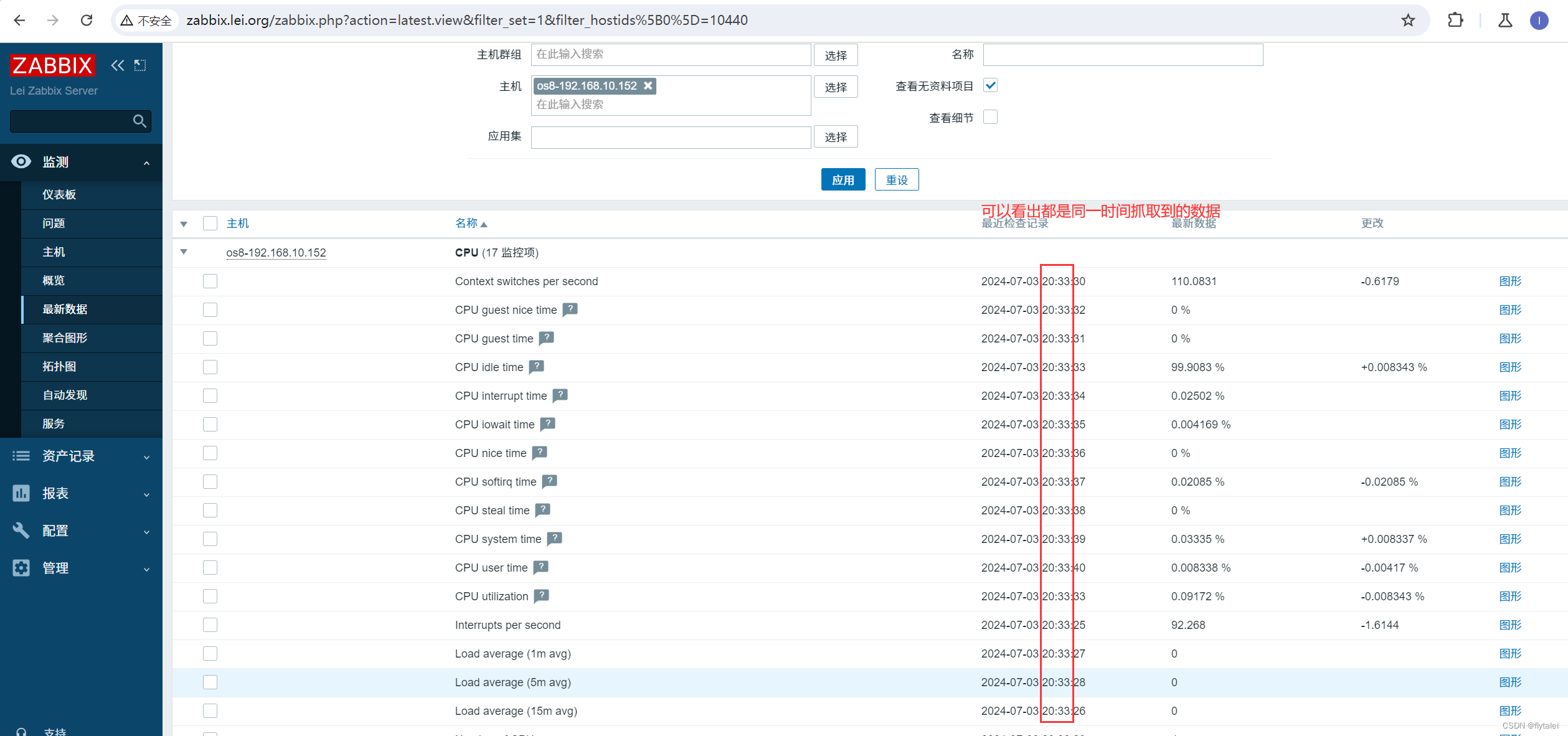Tick checkbox for Load average (5m avg)
The width and height of the screenshot is (1568, 736).
click(x=210, y=682)
